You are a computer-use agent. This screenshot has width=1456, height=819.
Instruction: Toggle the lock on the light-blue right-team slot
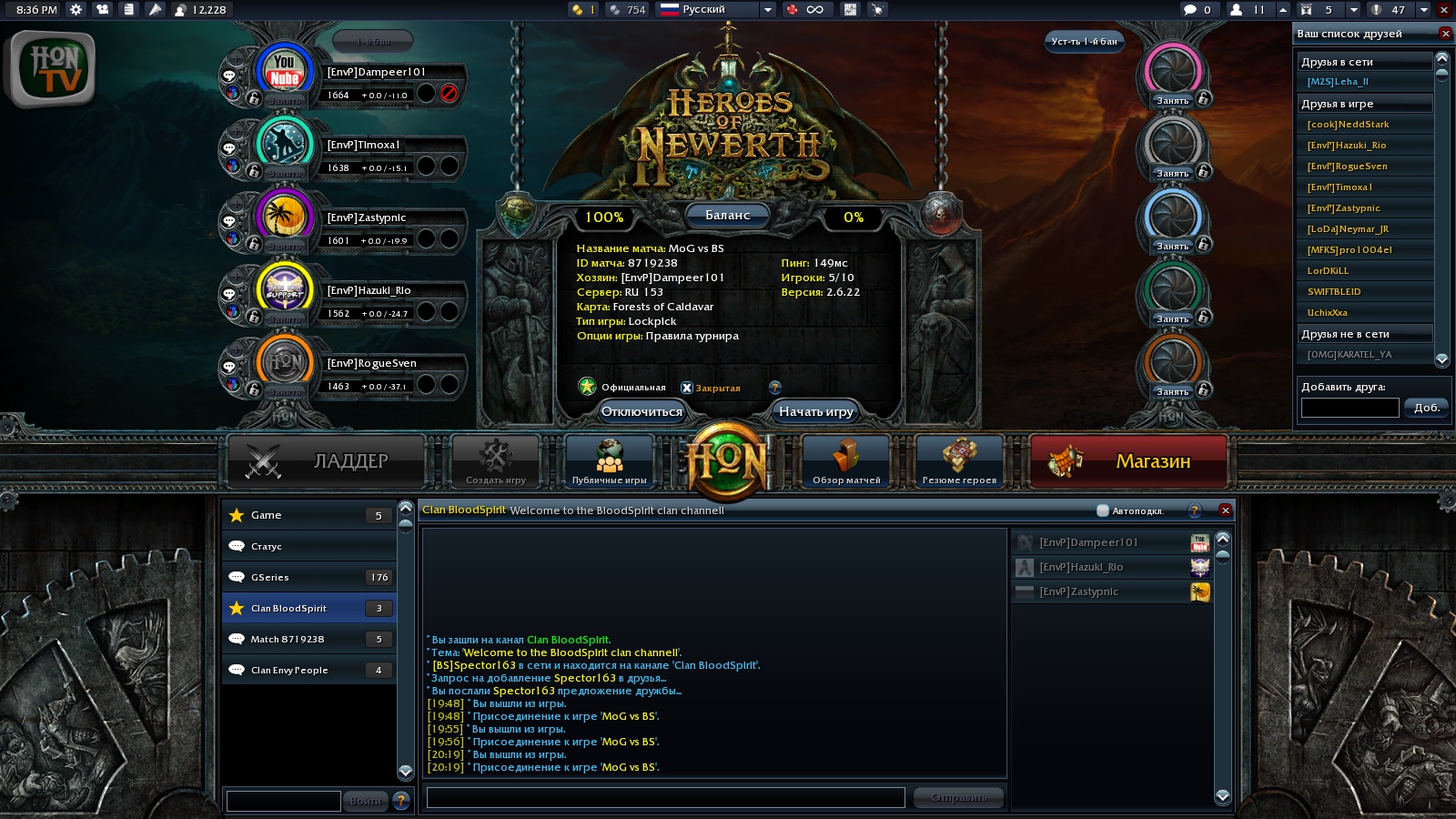pos(1203,244)
